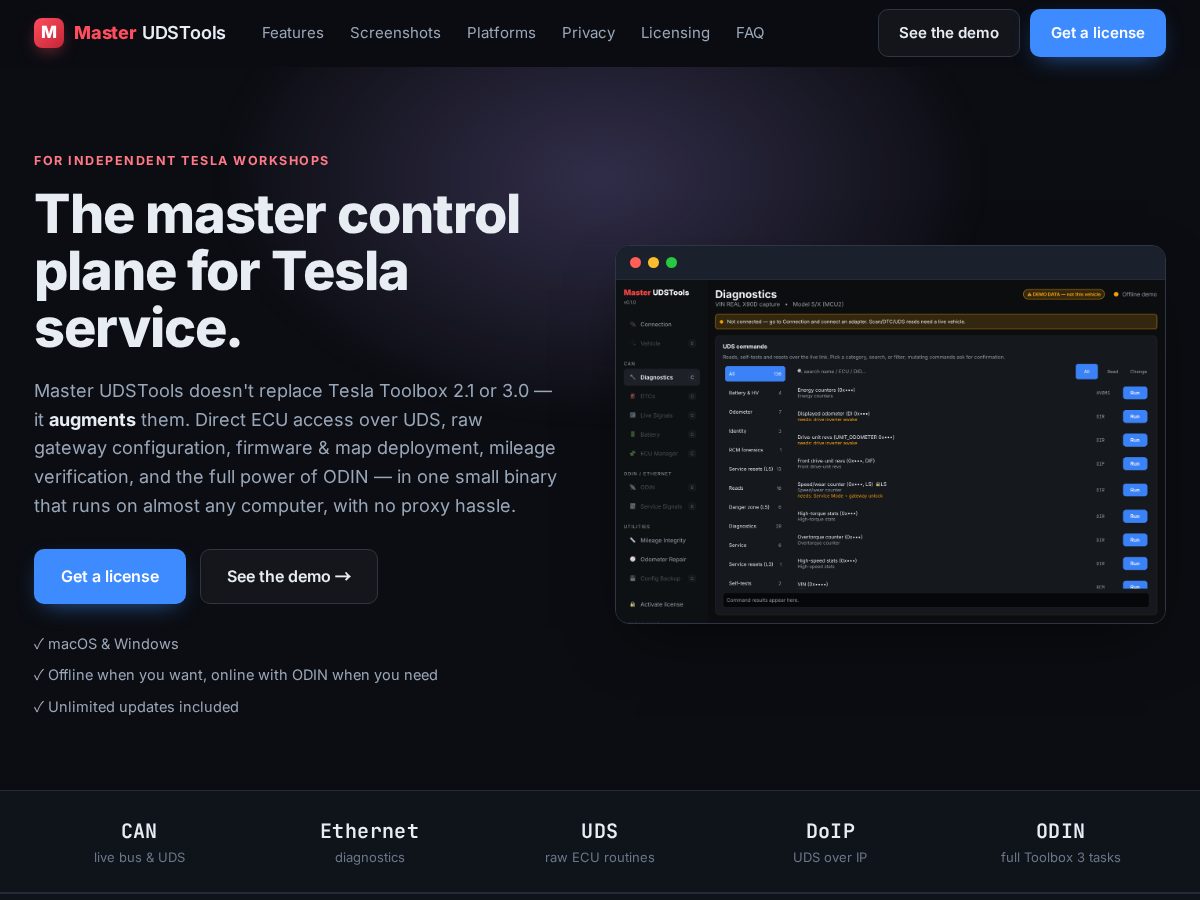Go to the Features section
This screenshot has width=1200, height=900.
[x=293, y=33]
